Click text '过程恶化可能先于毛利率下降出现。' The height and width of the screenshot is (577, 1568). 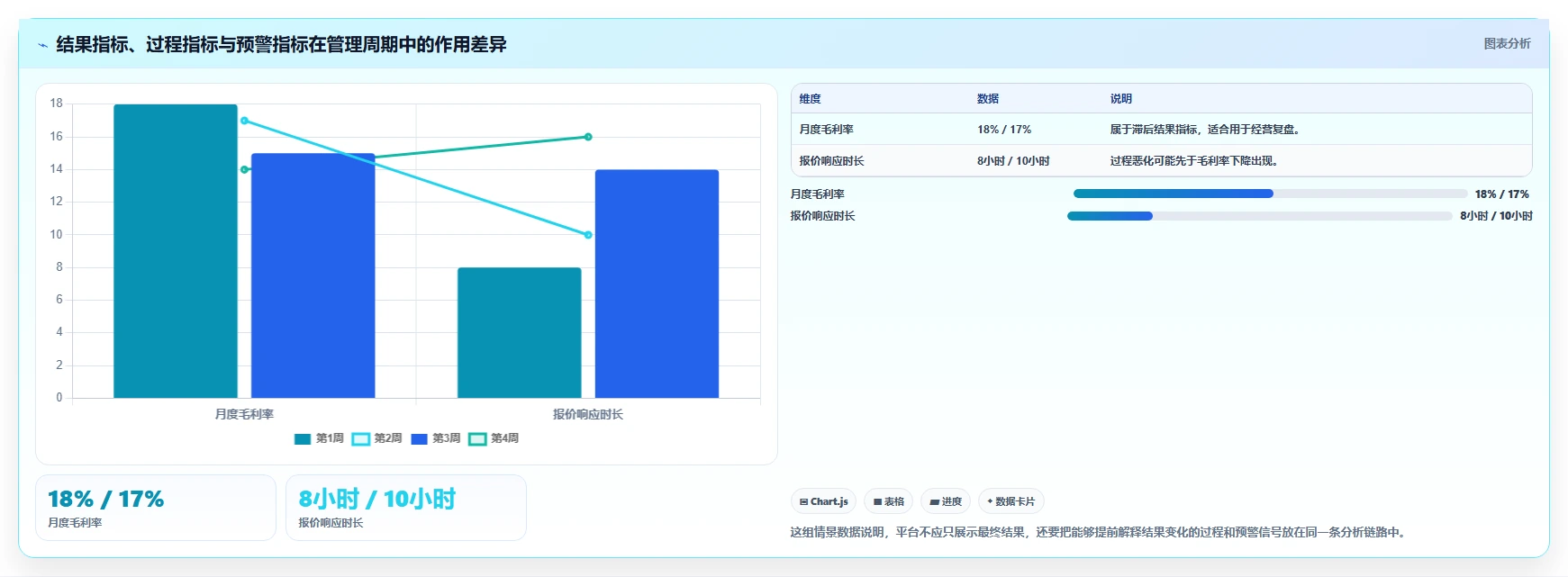click(1196, 161)
